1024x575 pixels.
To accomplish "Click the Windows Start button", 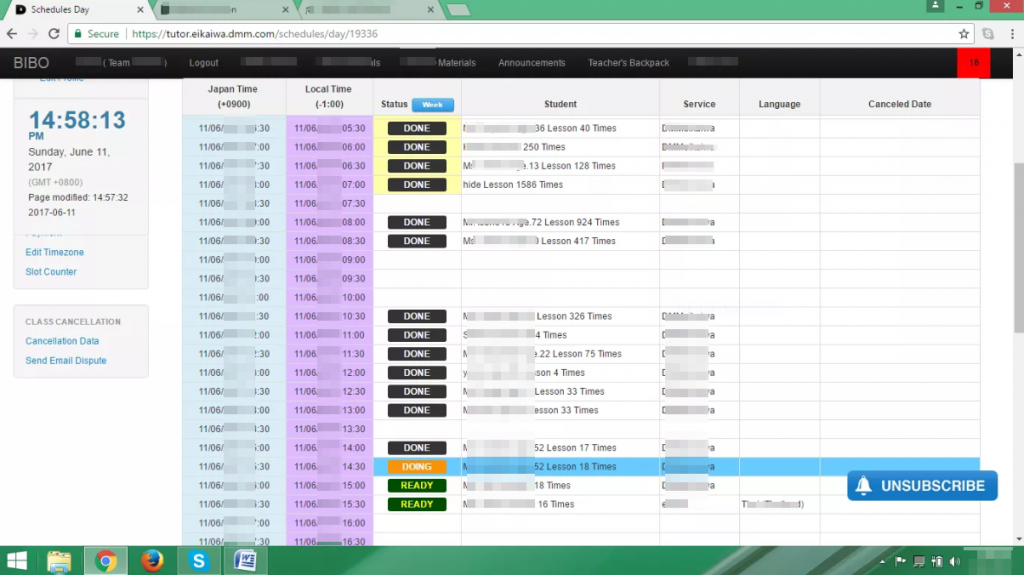I will coord(17,561).
